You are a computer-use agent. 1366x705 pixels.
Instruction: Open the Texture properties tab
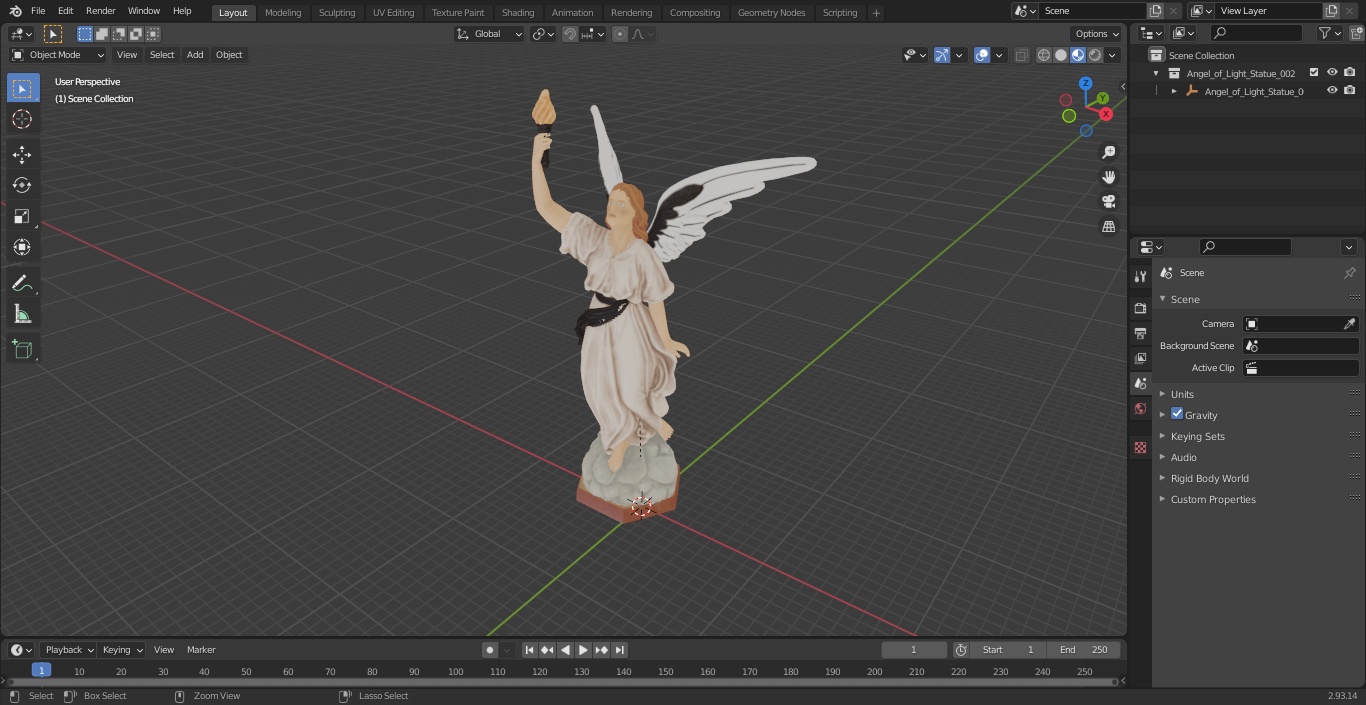[1140, 447]
